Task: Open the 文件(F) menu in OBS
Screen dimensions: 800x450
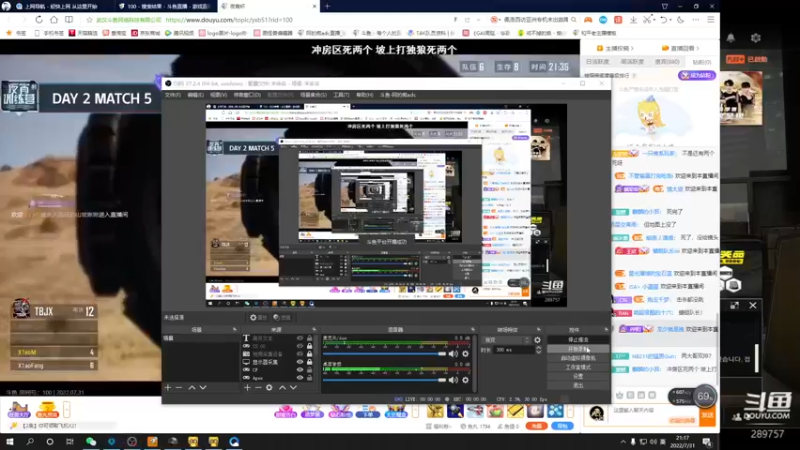Action: (x=172, y=95)
